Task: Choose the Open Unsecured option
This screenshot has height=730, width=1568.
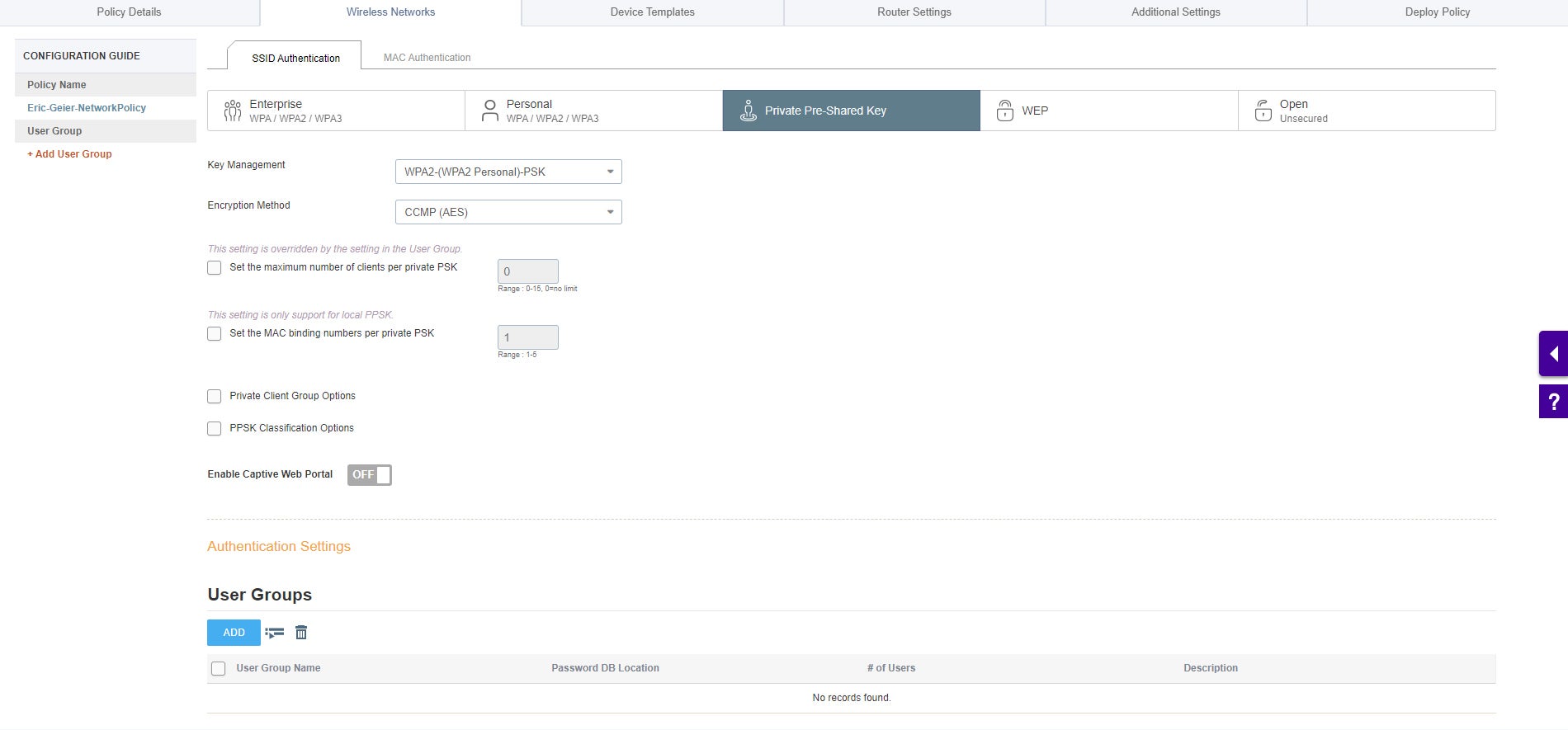Action: (1367, 111)
